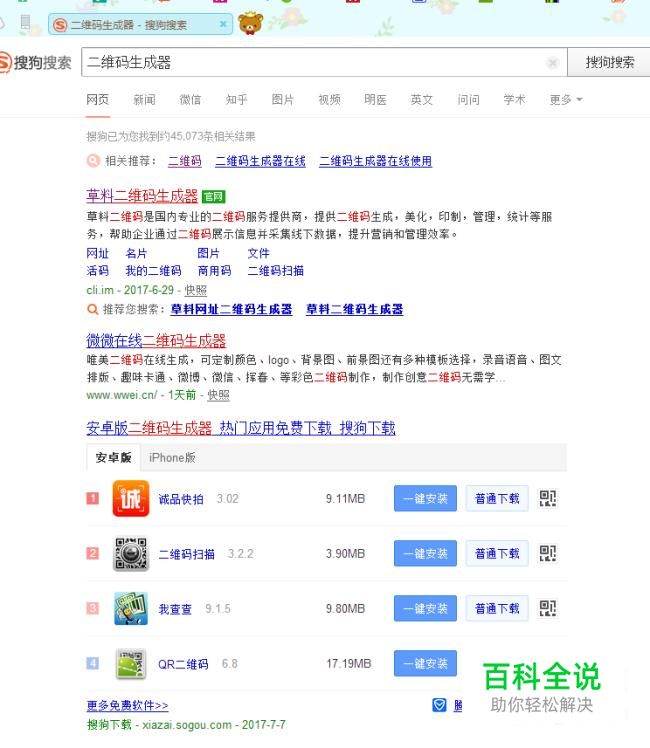Switch to the 明医 search tab

375,100
